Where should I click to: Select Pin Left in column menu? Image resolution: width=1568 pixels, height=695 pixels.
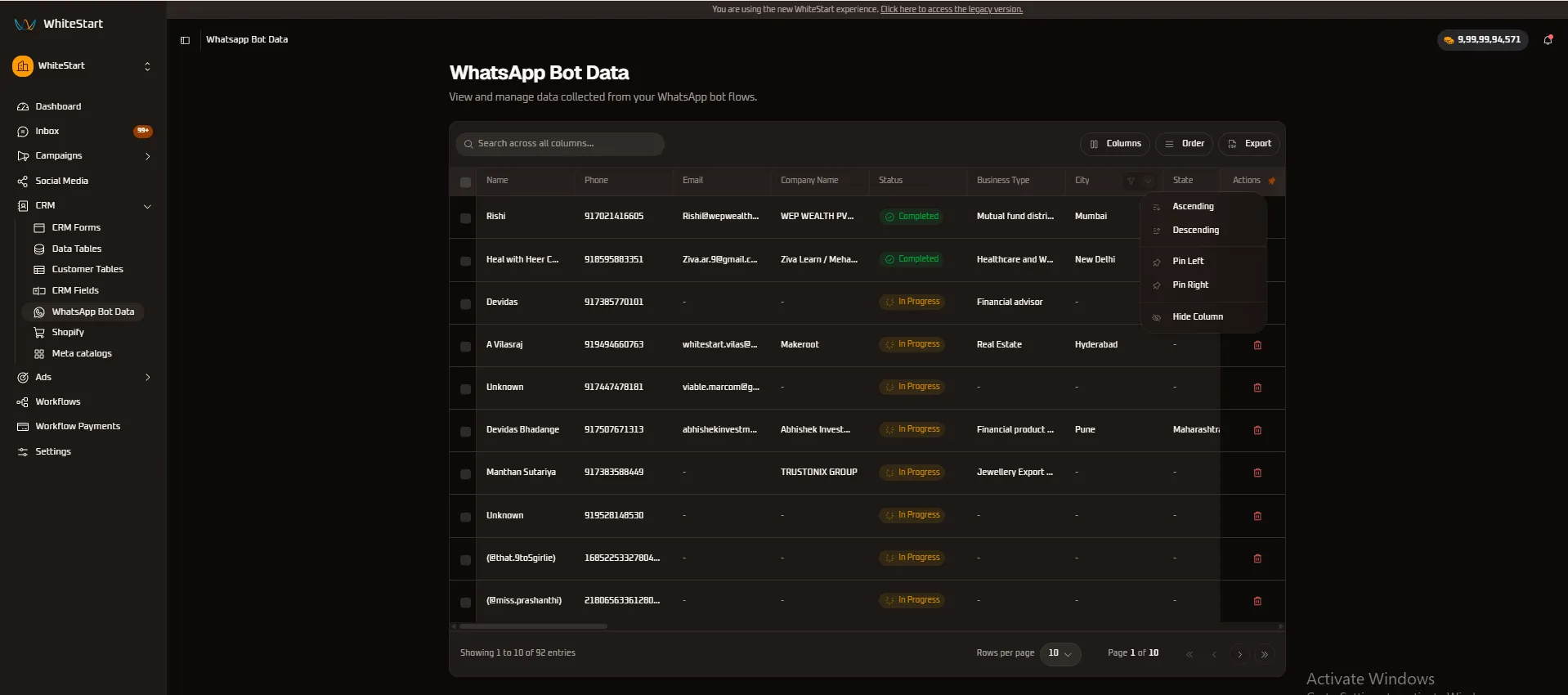pyautogui.click(x=1203, y=261)
